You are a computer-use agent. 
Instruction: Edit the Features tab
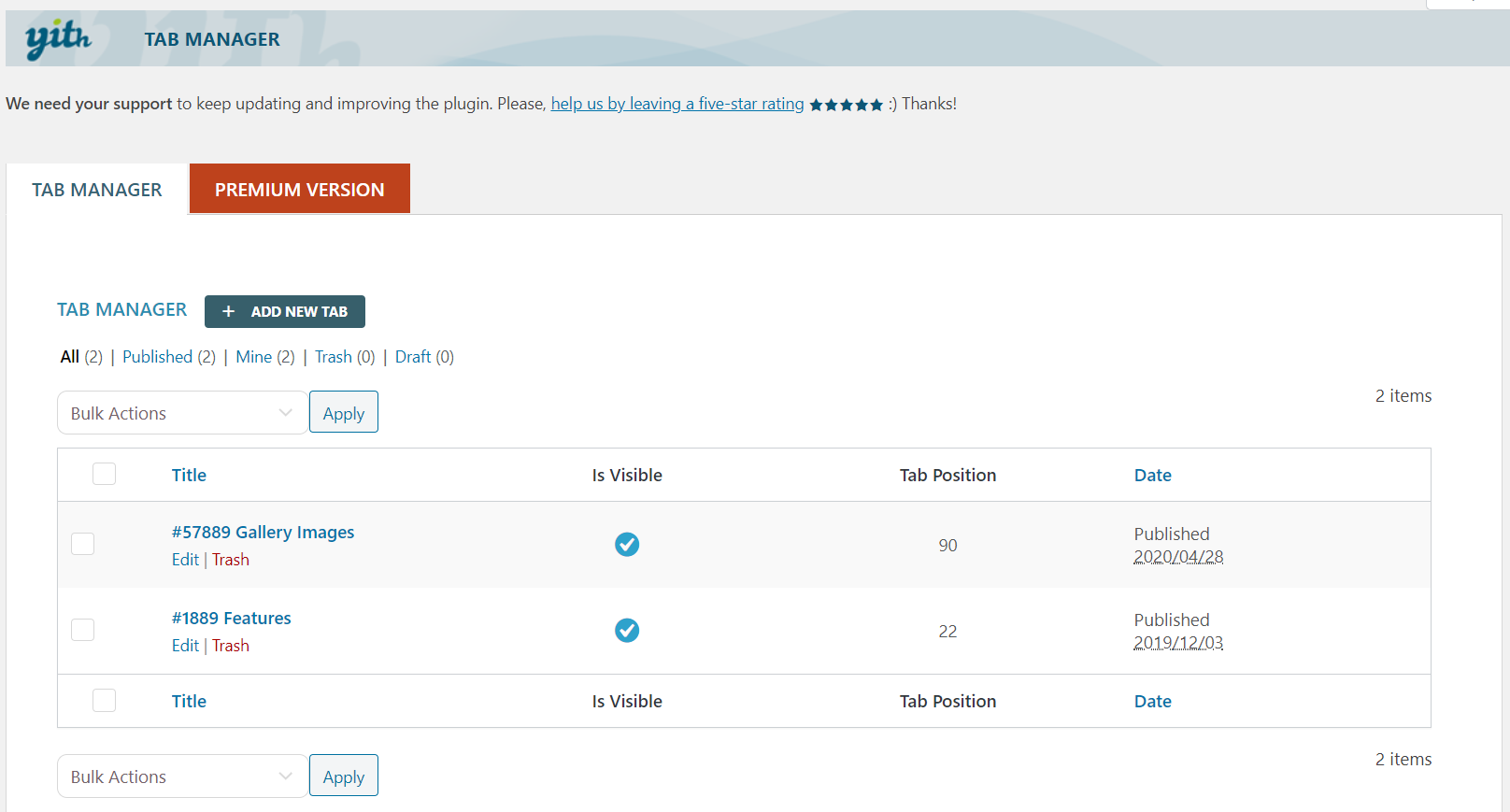point(185,646)
